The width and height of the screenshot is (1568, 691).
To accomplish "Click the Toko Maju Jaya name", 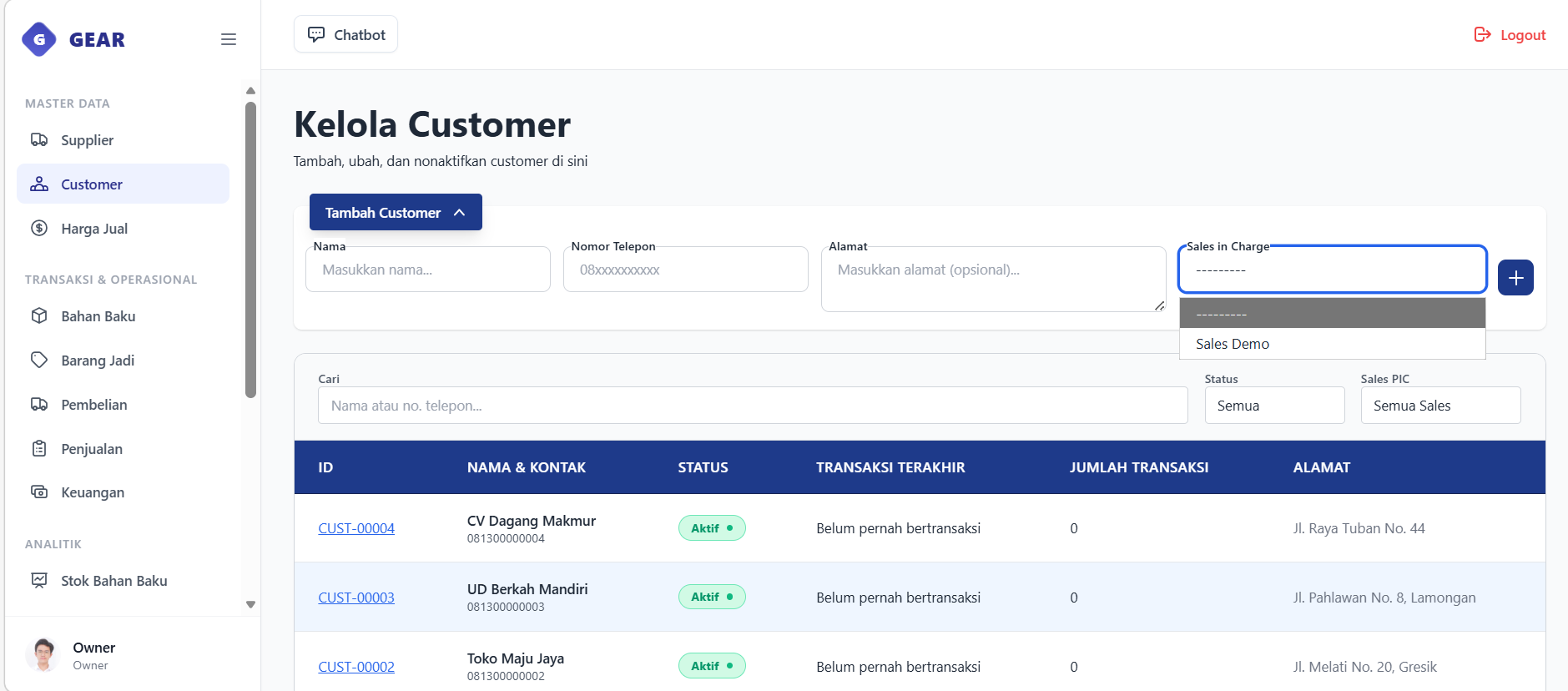I will (516, 658).
